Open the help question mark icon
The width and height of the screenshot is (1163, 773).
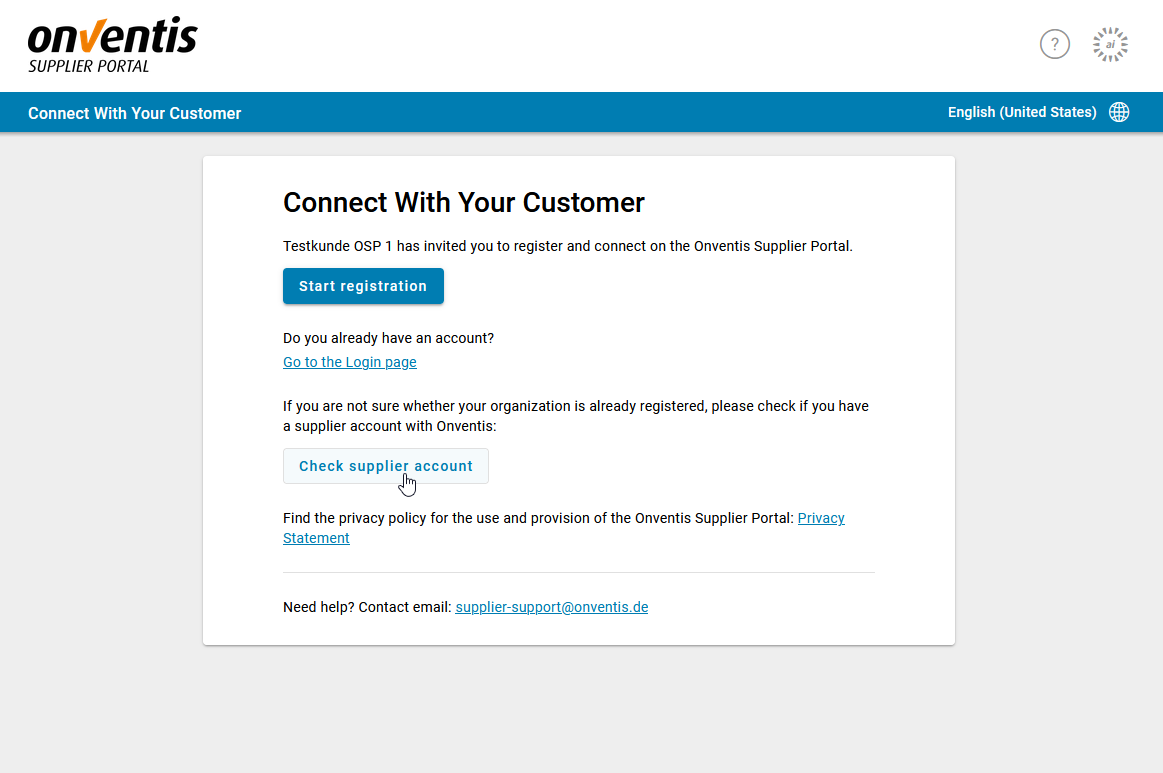[x=1055, y=44]
